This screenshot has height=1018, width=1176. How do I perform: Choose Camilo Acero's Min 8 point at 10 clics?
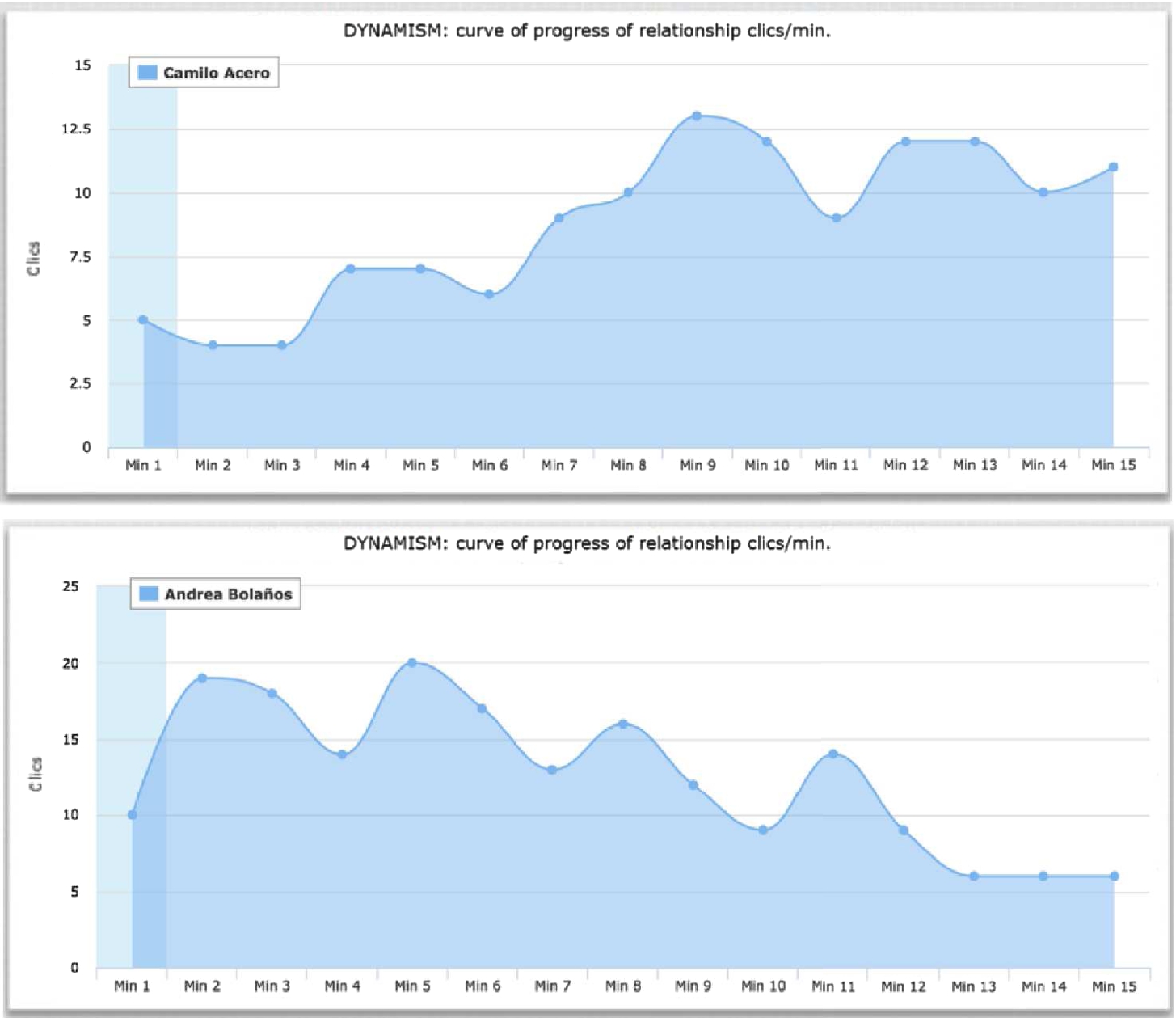tap(628, 192)
